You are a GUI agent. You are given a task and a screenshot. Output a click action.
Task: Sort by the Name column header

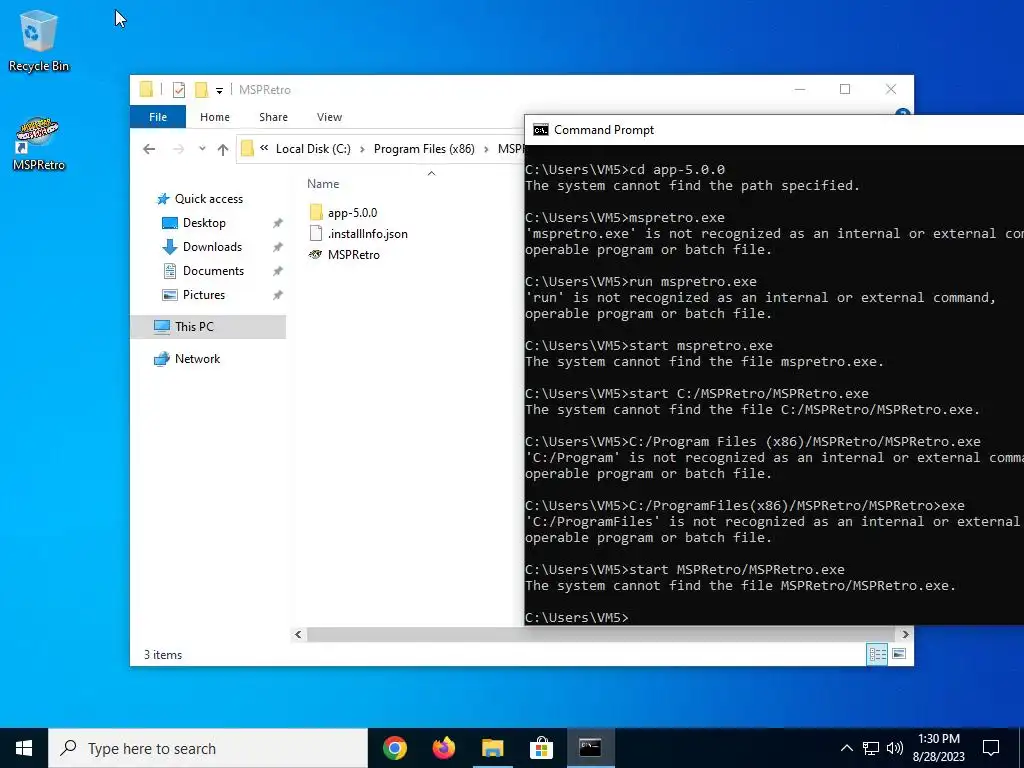pyautogui.click(x=323, y=184)
